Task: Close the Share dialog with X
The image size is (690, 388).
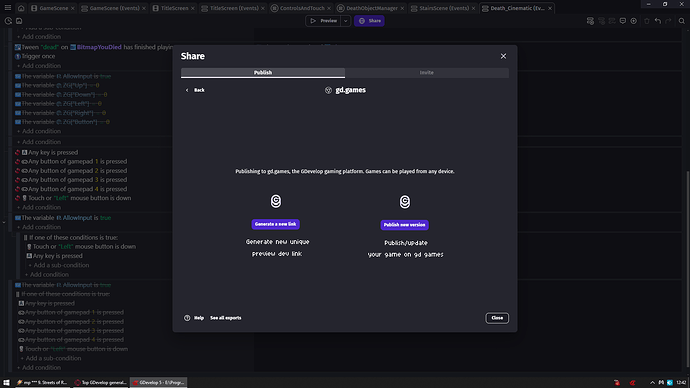Action: coord(503,56)
